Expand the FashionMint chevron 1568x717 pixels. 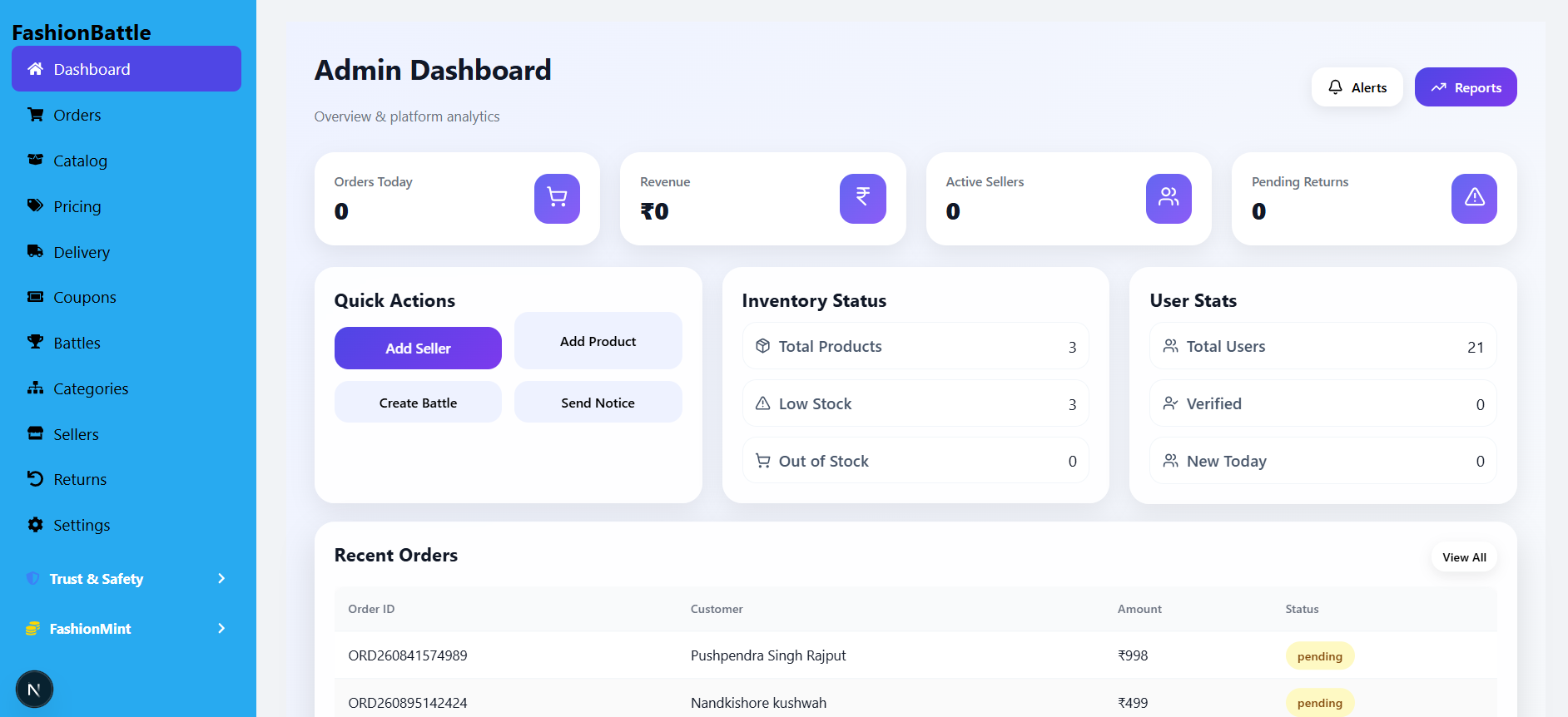(x=221, y=628)
